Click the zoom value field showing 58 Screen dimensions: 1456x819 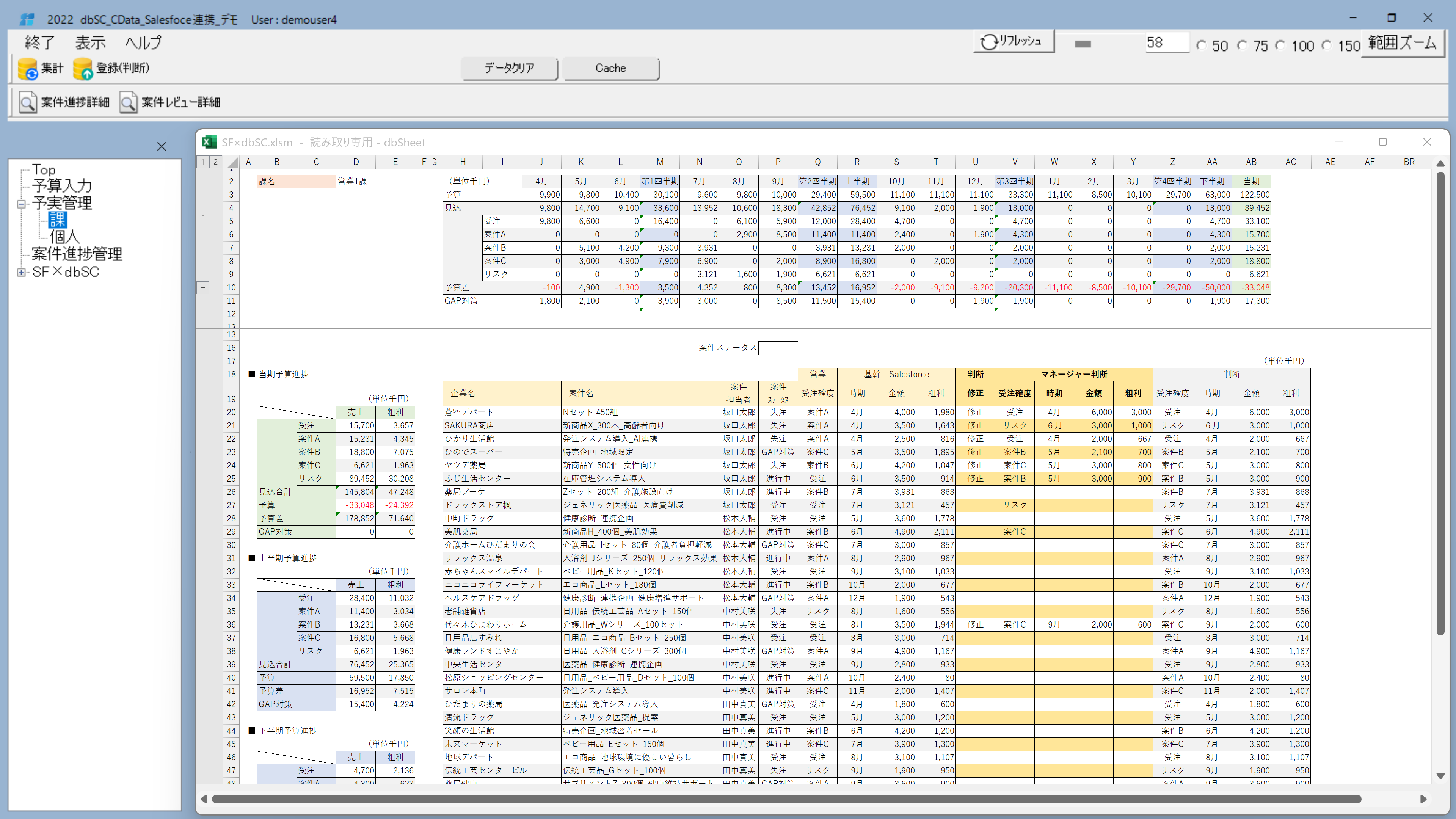(x=1167, y=42)
